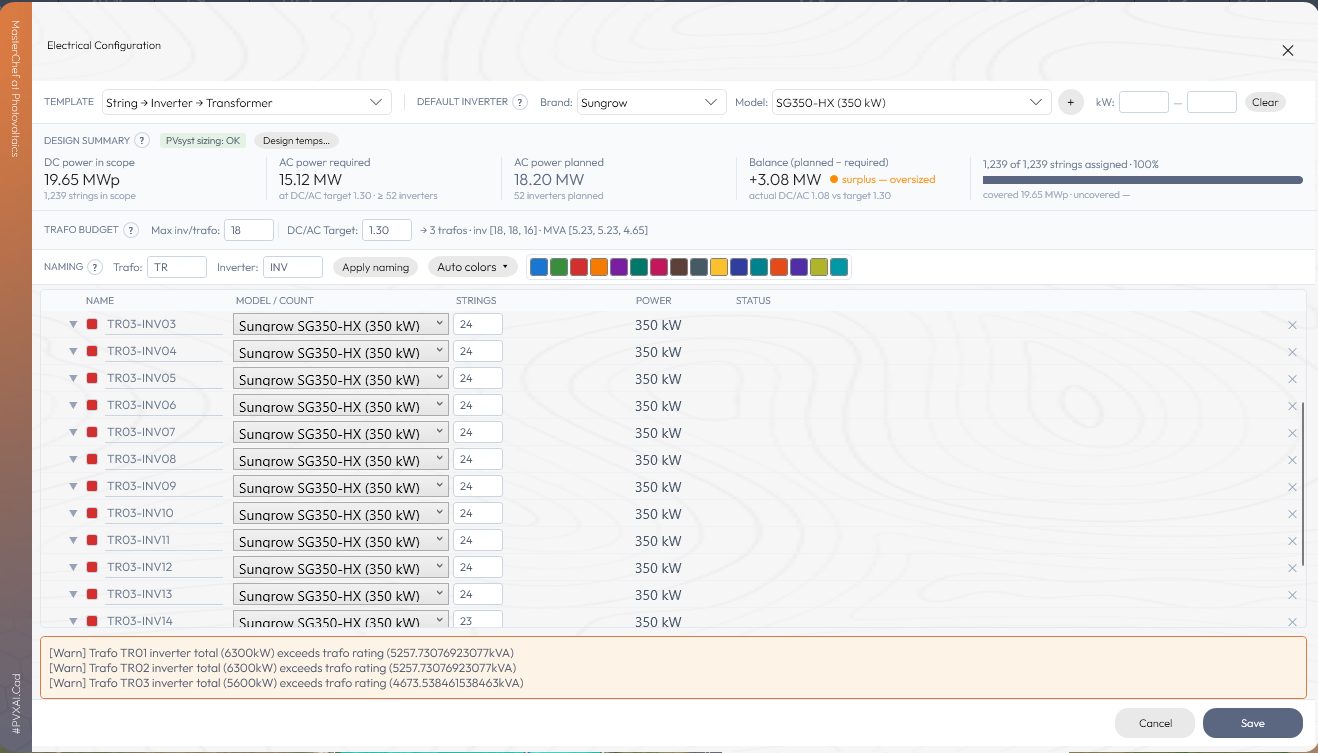Image resolution: width=1318 pixels, height=753 pixels.
Task: Click the red color square of TR03-INV05
Action: [92, 378]
